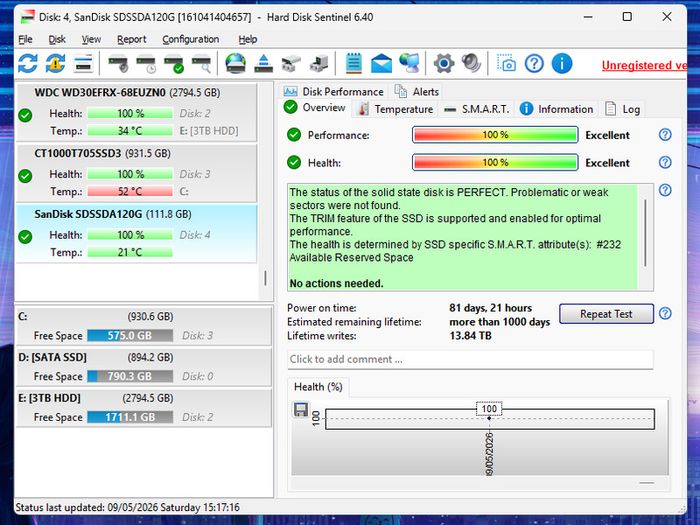The height and width of the screenshot is (525, 700).
Task: Open the Report menu
Action: (131, 39)
